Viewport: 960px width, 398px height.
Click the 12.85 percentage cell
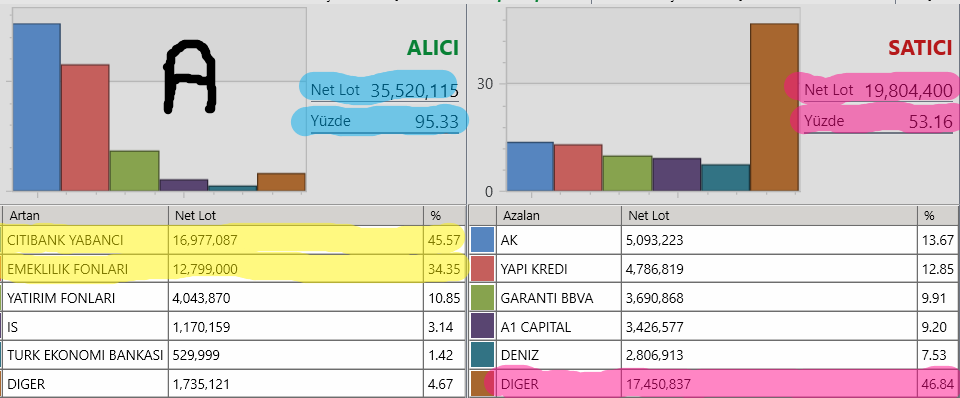click(938, 269)
